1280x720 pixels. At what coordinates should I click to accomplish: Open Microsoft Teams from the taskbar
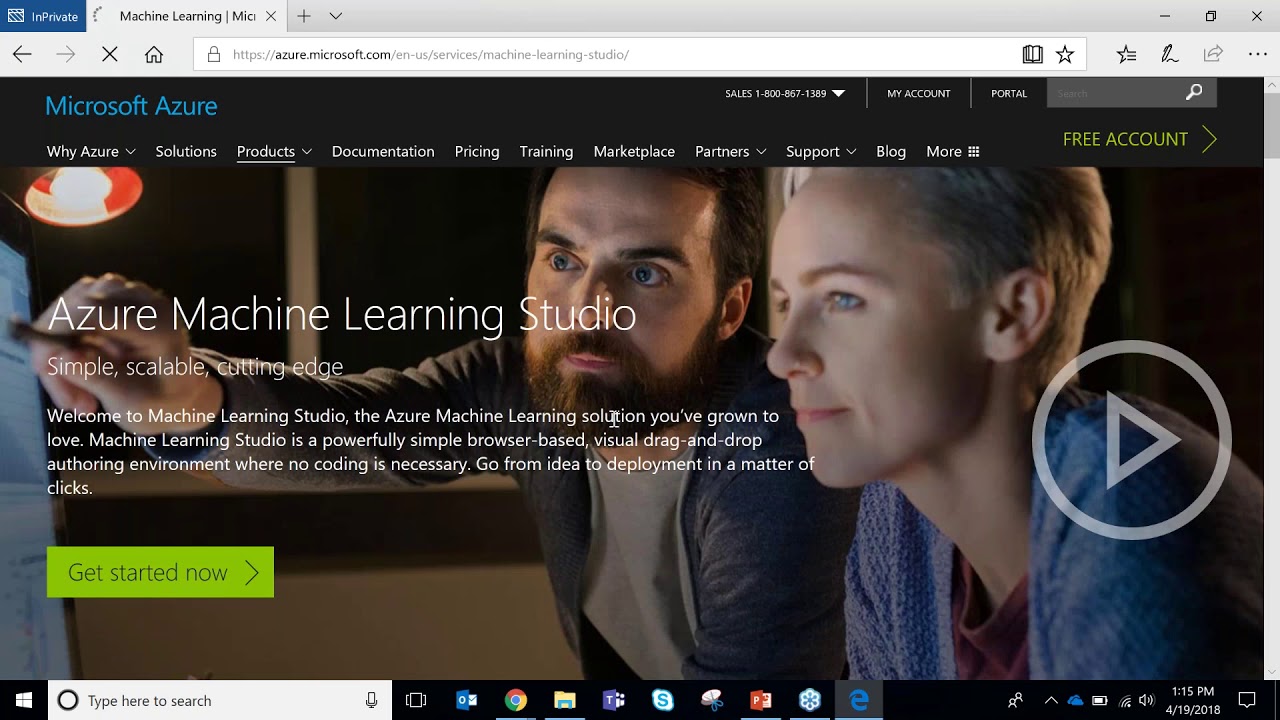[x=614, y=700]
